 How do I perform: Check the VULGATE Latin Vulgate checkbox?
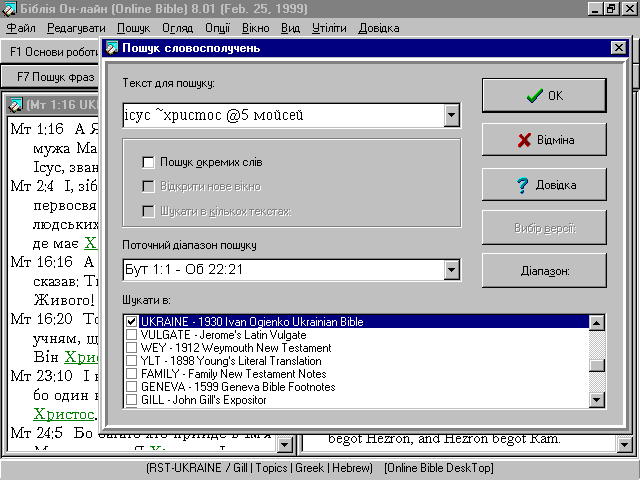point(132,335)
